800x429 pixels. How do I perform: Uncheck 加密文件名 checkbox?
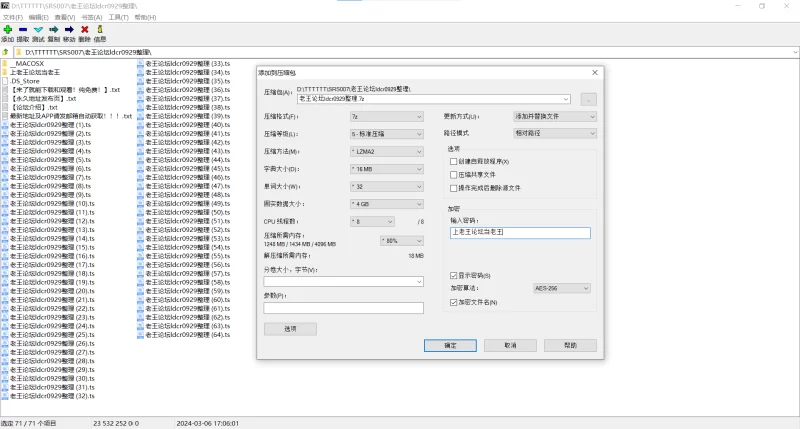pyautogui.click(x=453, y=302)
